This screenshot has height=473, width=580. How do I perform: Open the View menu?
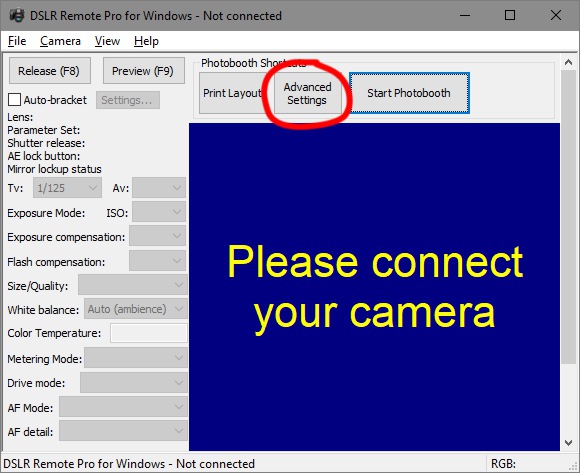(x=107, y=41)
